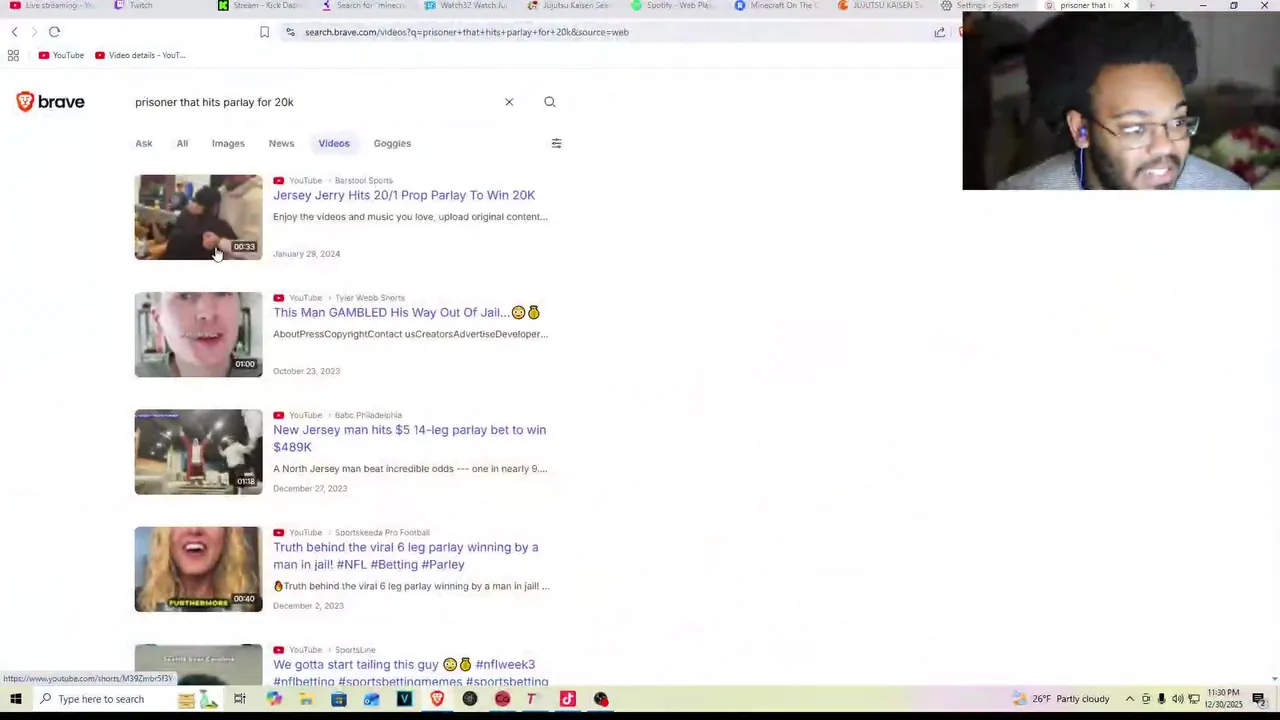Click the Brave browser taskbar icon

click(437, 699)
